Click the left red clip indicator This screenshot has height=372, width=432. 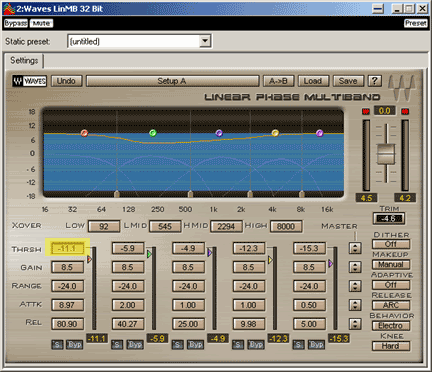(366, 111)
